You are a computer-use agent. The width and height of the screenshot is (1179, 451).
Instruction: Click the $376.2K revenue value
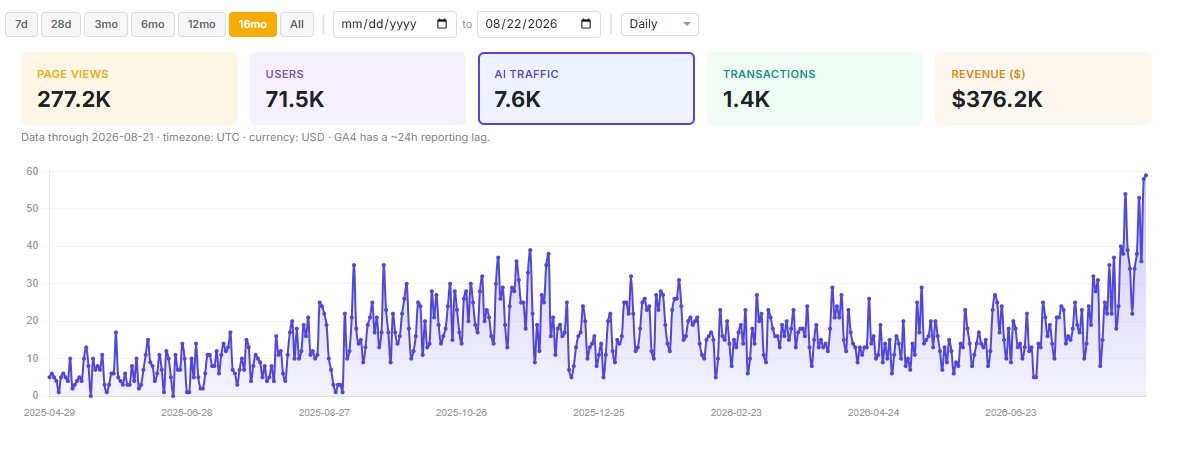click(997, 99)
